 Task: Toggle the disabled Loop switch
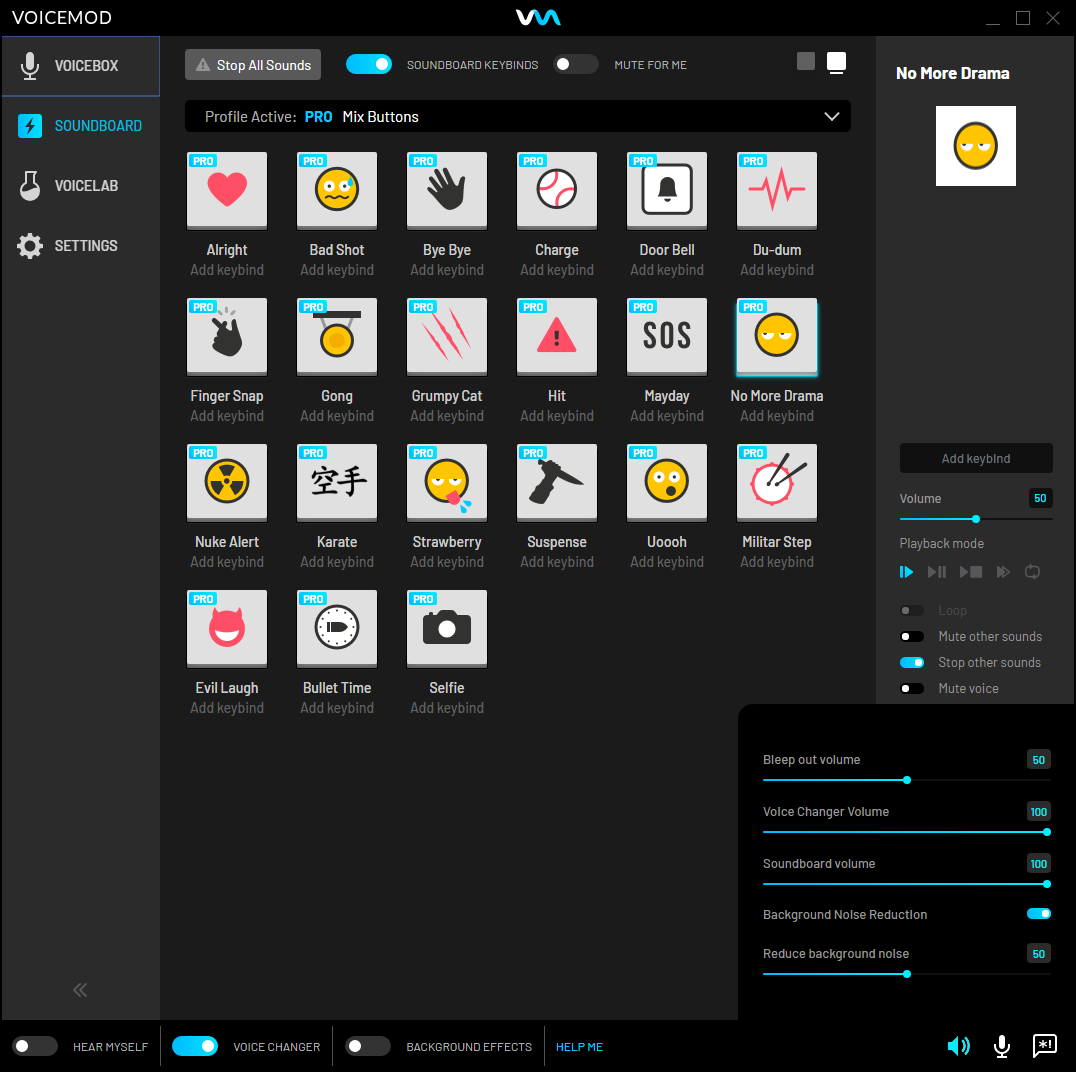(911, 610)
